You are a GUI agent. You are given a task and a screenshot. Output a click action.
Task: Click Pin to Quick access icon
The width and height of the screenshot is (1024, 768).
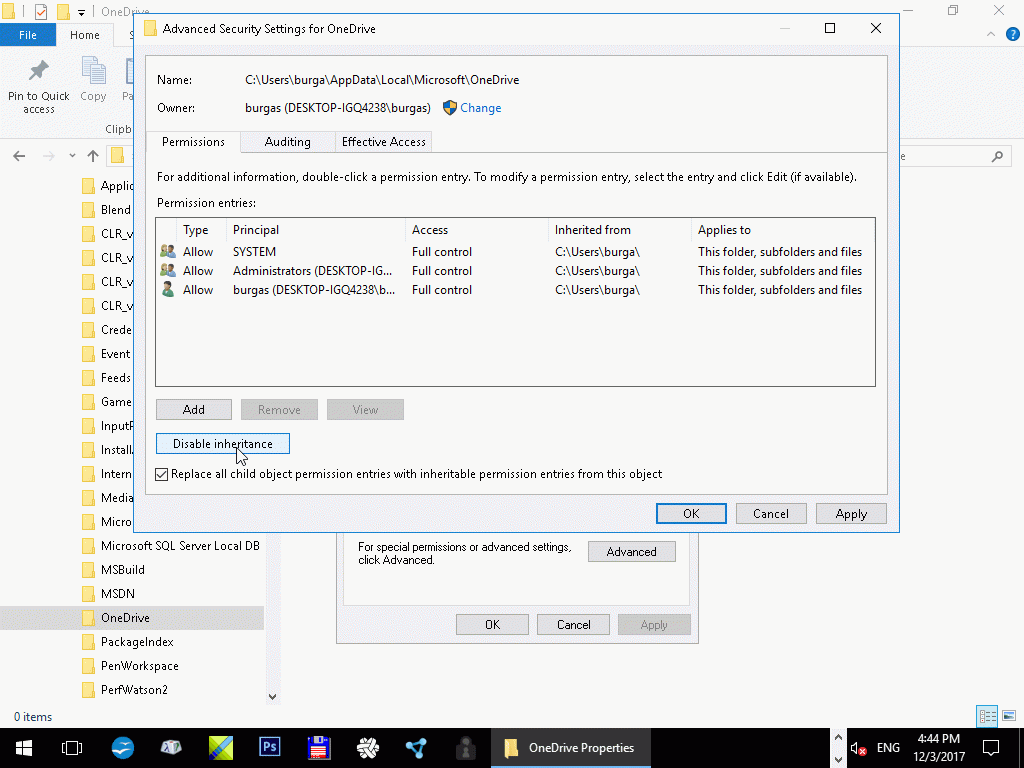pyautogui.click(x=39, y=71)
